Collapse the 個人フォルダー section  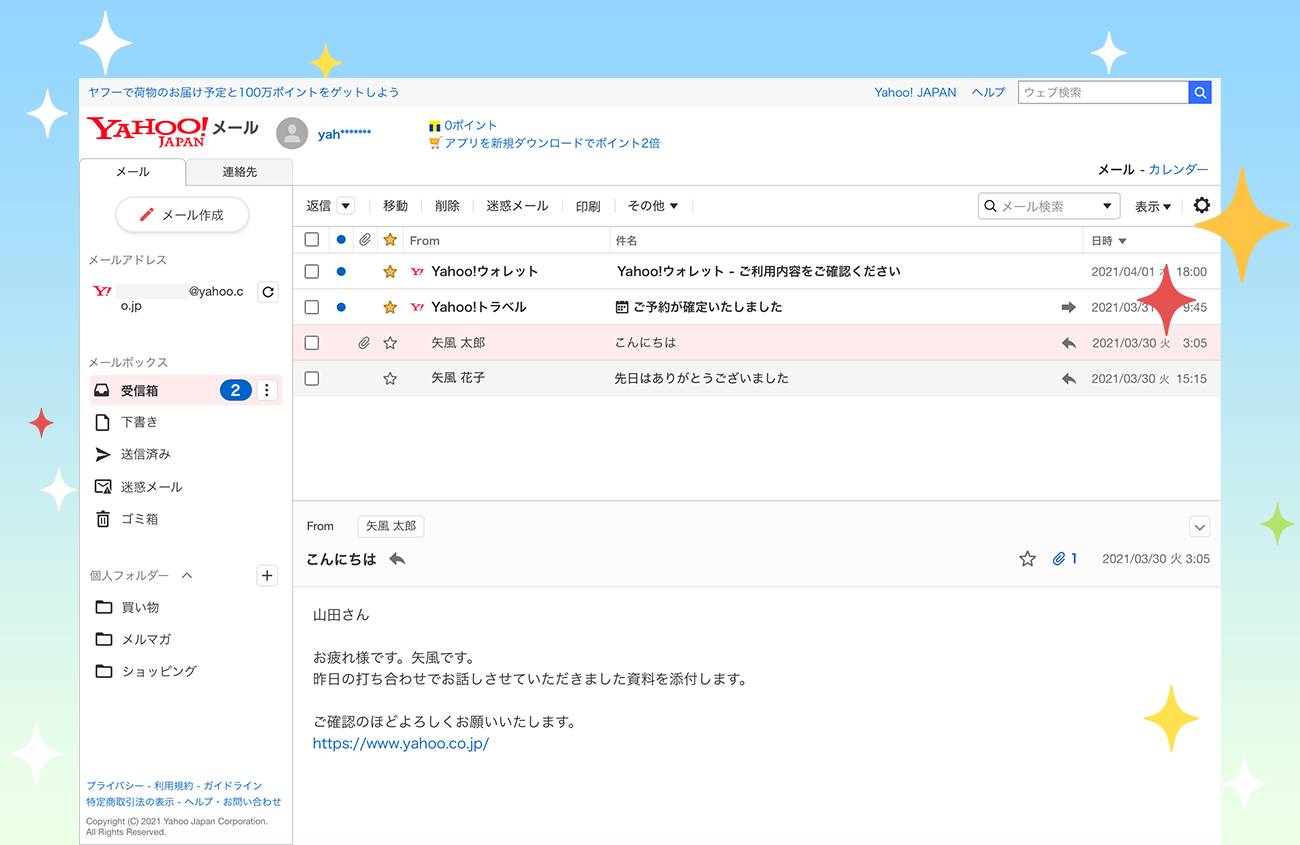tap(186, 576)
